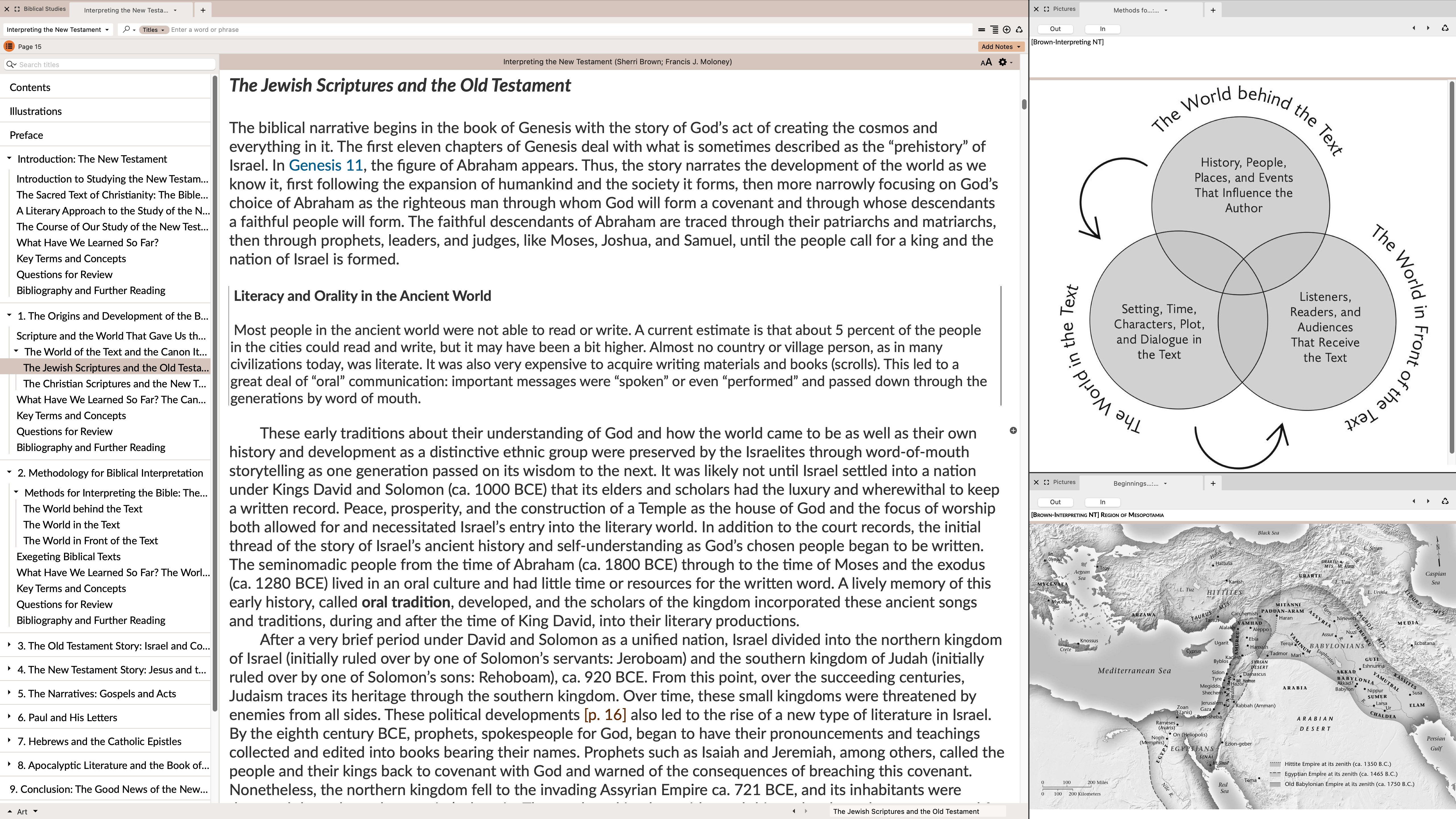1456x819 pixels.
Task: Expand the upper Pictures zone bracket icon
Action: (x=1046, y=9)
